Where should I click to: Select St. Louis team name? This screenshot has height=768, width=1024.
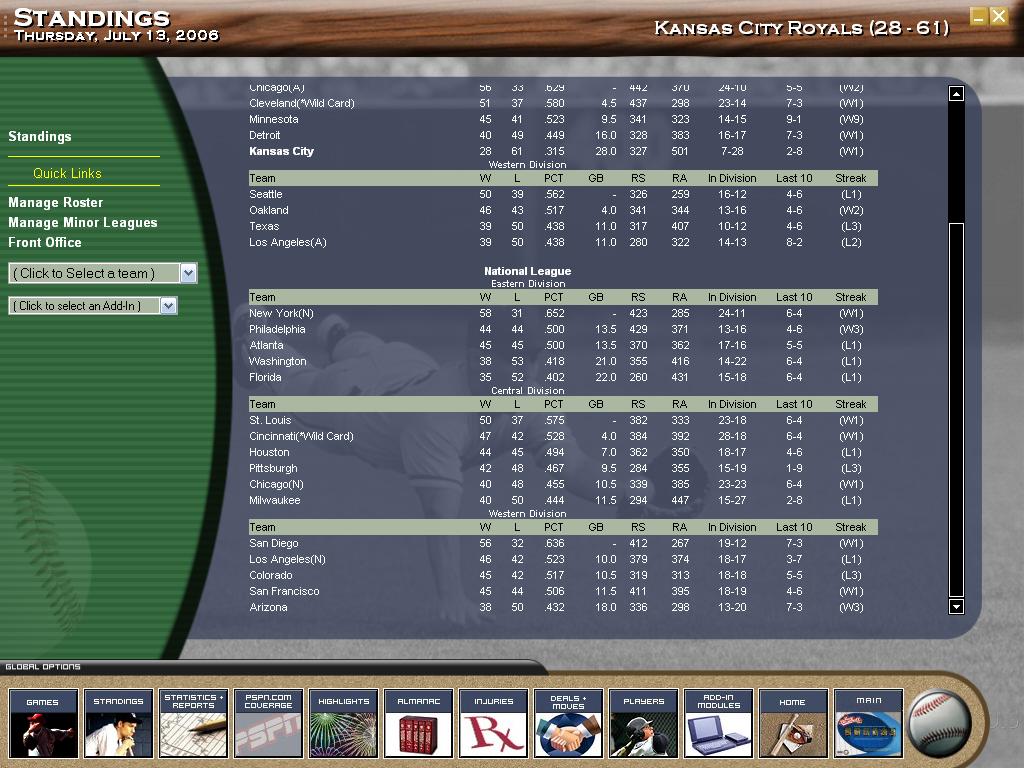pos(270,421)
